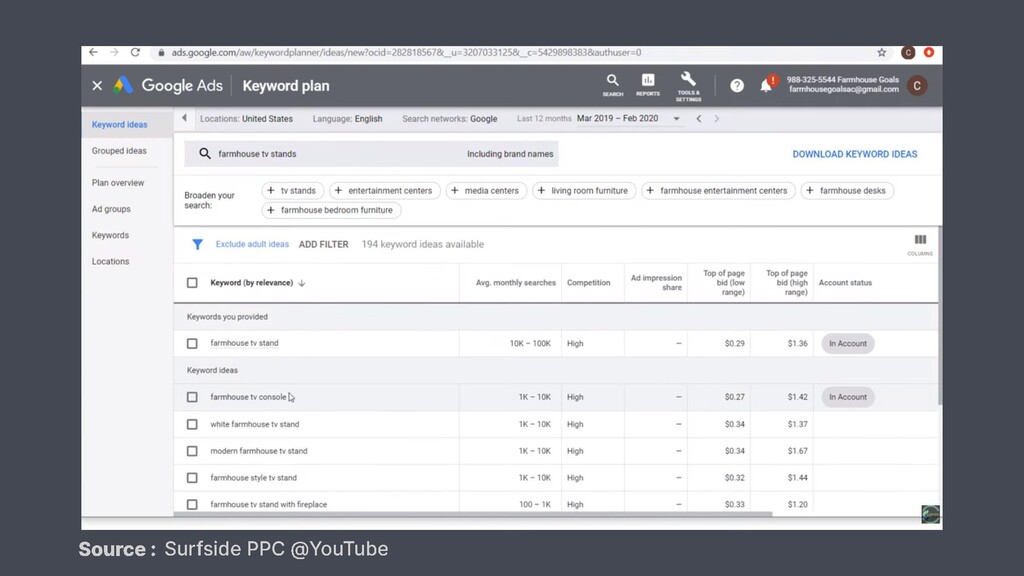Click In Account badge for farmhouse tv console
1024x576 pixels.
coord(848,397)
